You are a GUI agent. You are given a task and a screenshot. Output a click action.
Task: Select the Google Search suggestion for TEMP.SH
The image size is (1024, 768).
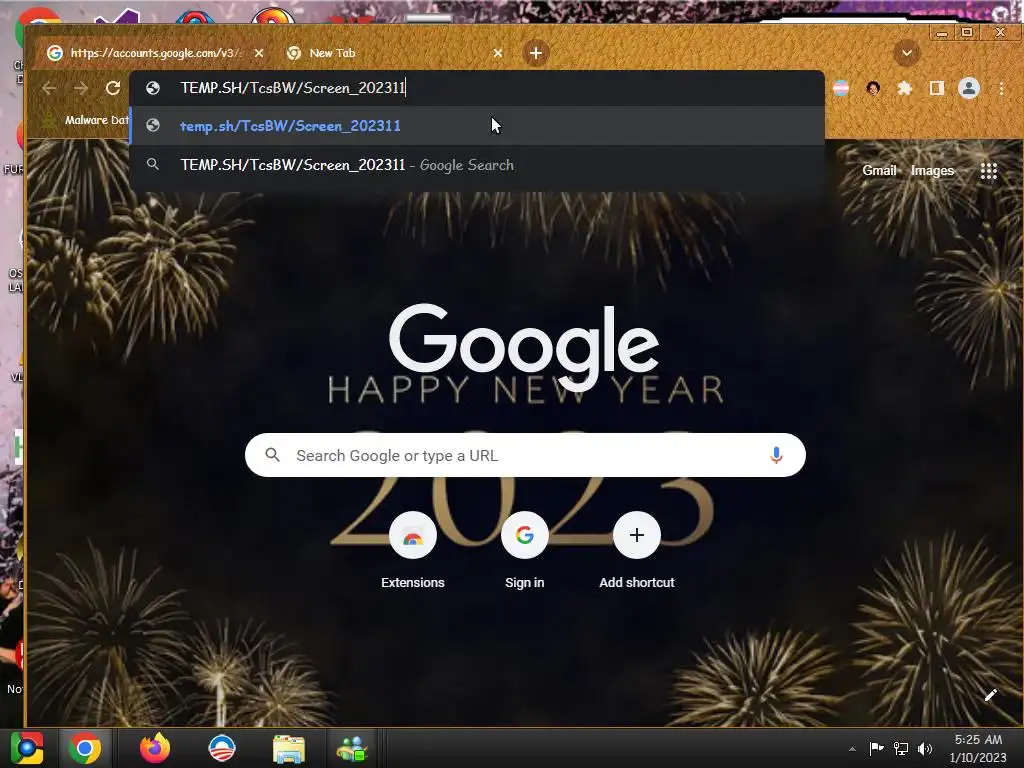click(x=477, y=165)
